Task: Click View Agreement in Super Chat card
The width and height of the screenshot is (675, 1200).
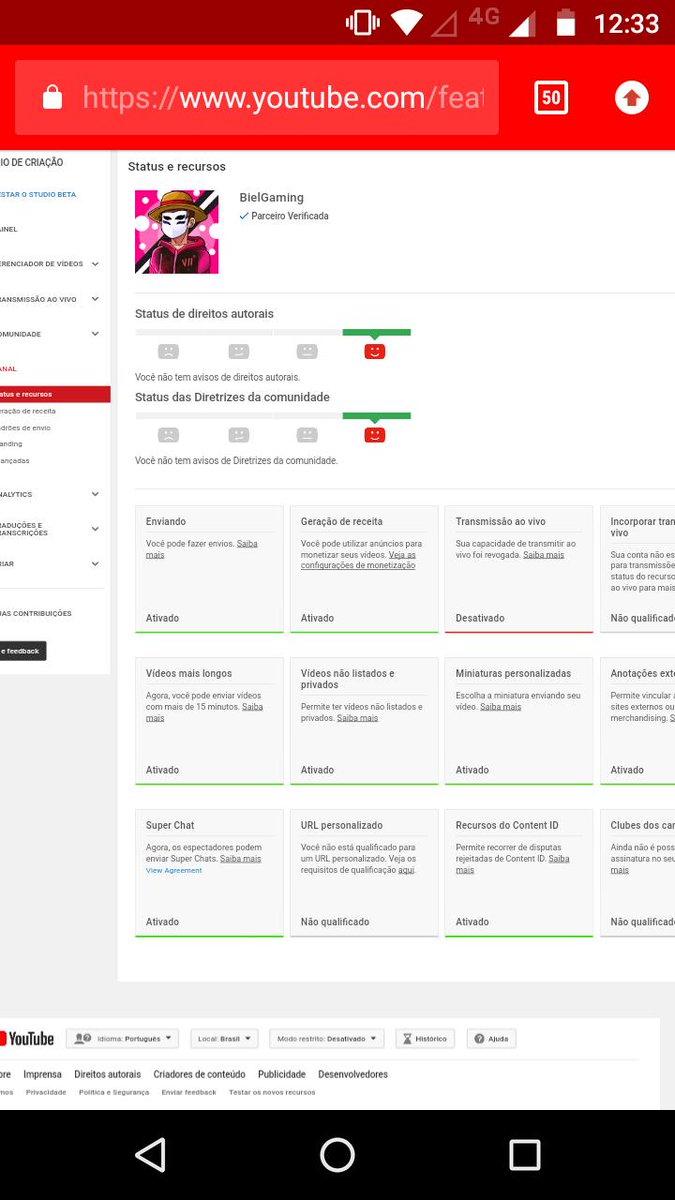Action: click(x=174, y=870)
